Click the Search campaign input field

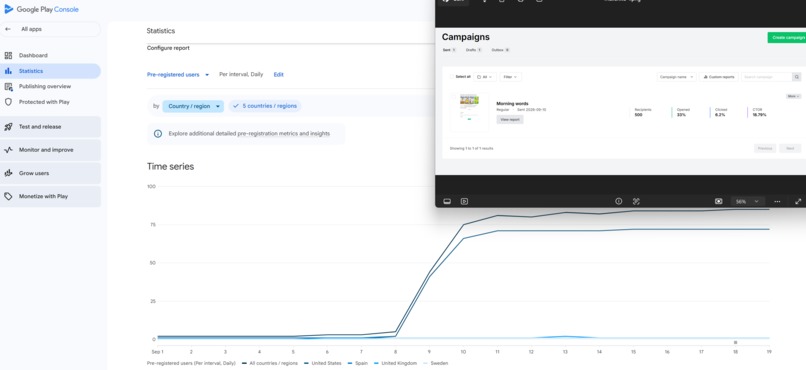767,77
